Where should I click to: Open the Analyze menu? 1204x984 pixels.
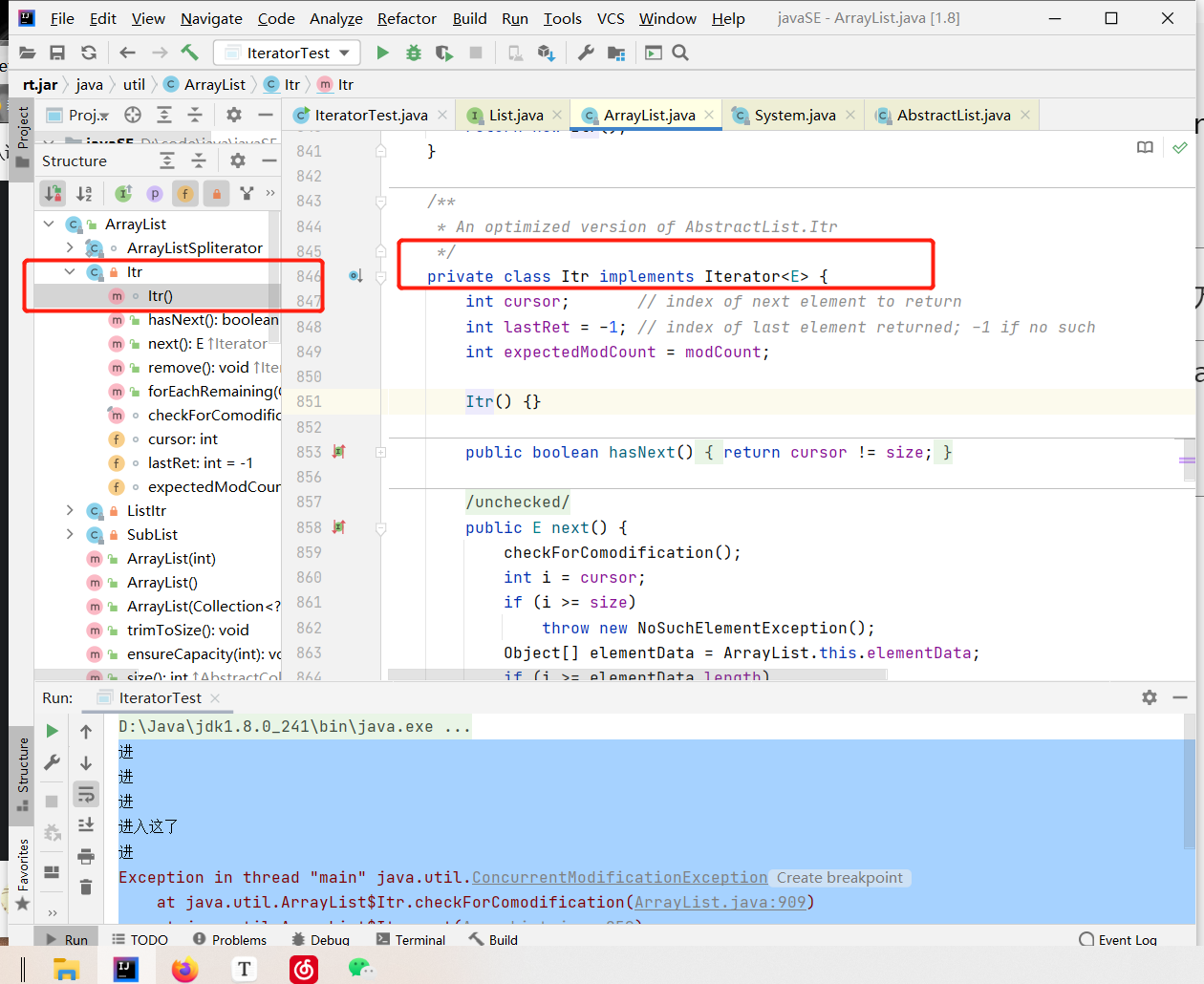pos(336,18)
